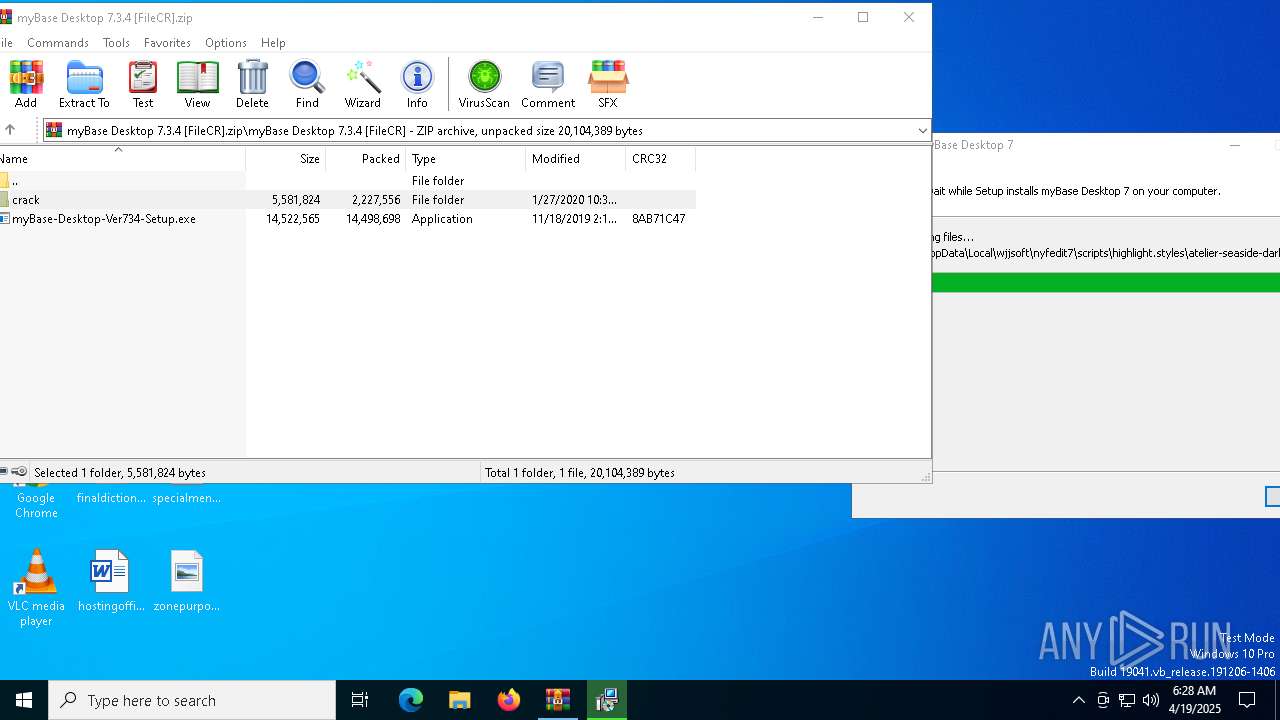1280x720 pixels.
Task: Sort by the Packed column header
Action: tap(366, 159)
